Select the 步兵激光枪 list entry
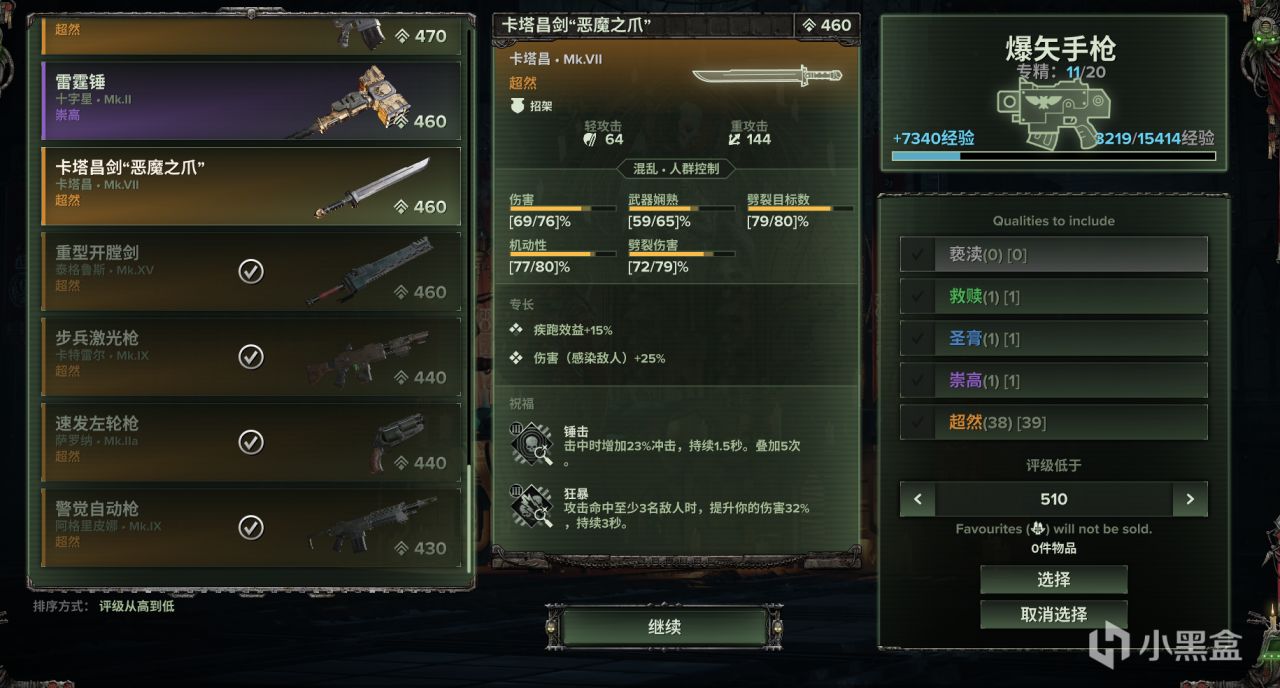Screen dimensions: 1280x688 pos(251,355)
